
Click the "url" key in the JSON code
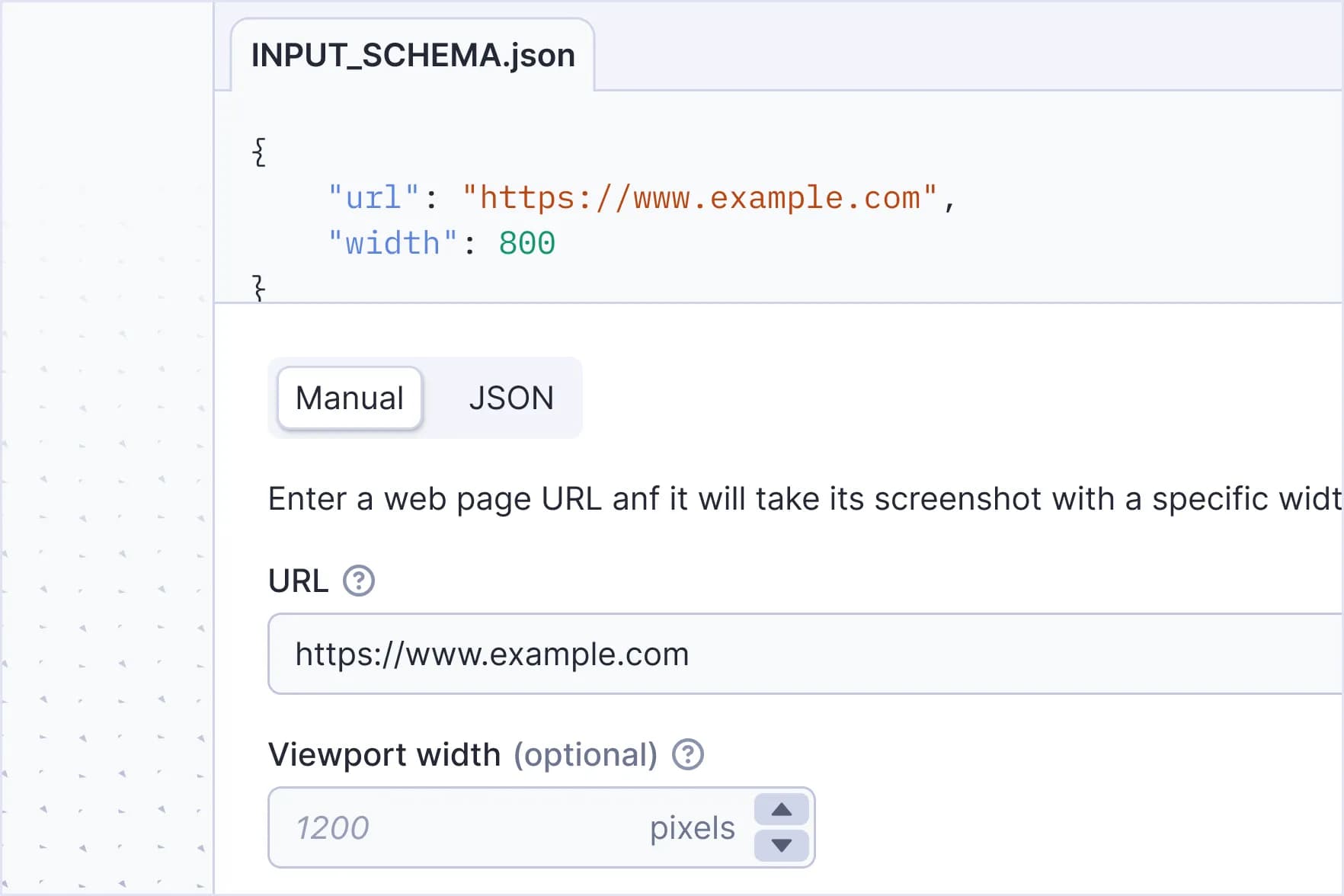coord(373,198)
